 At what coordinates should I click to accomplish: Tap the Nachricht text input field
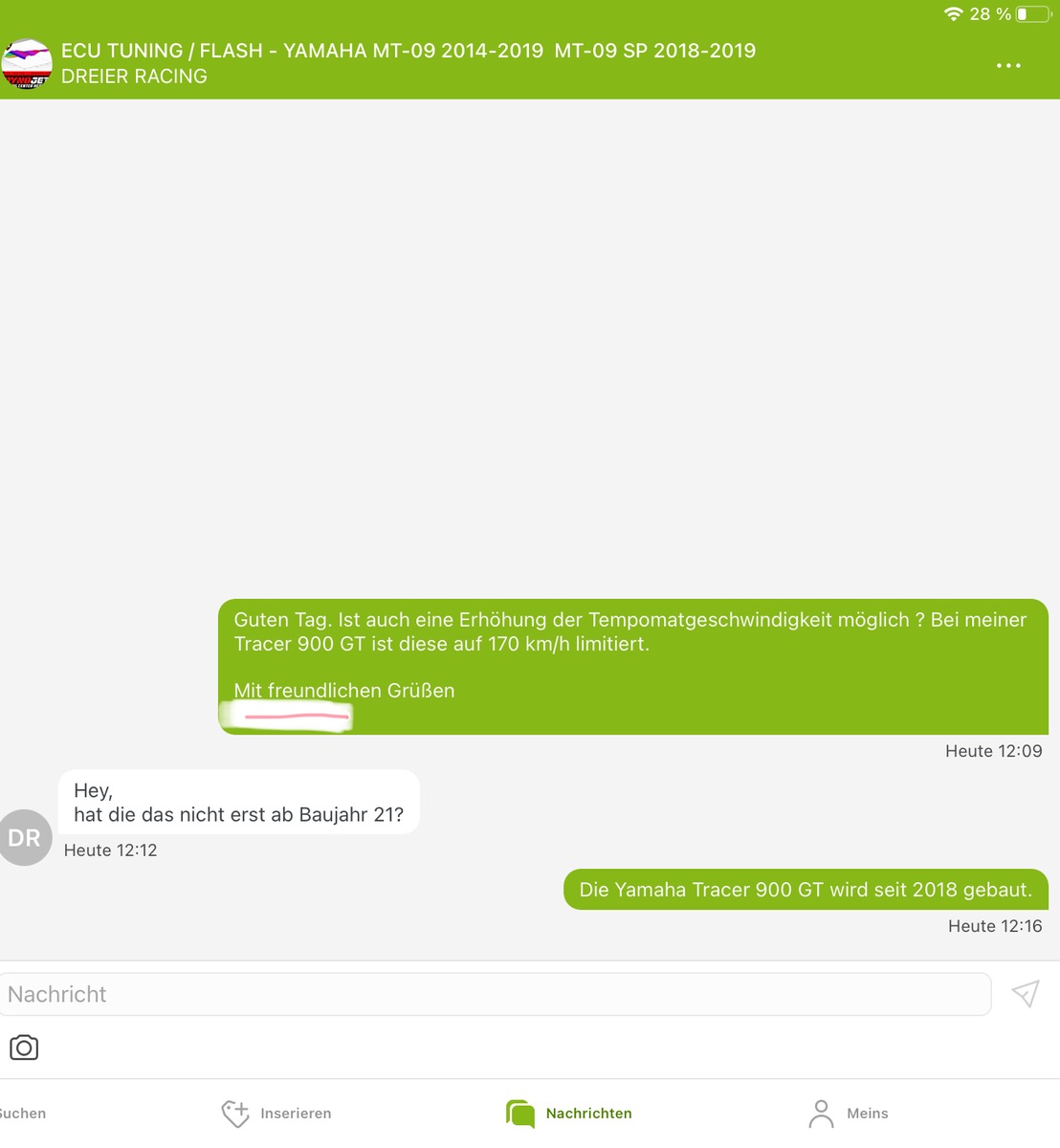(x=496, y=994)
